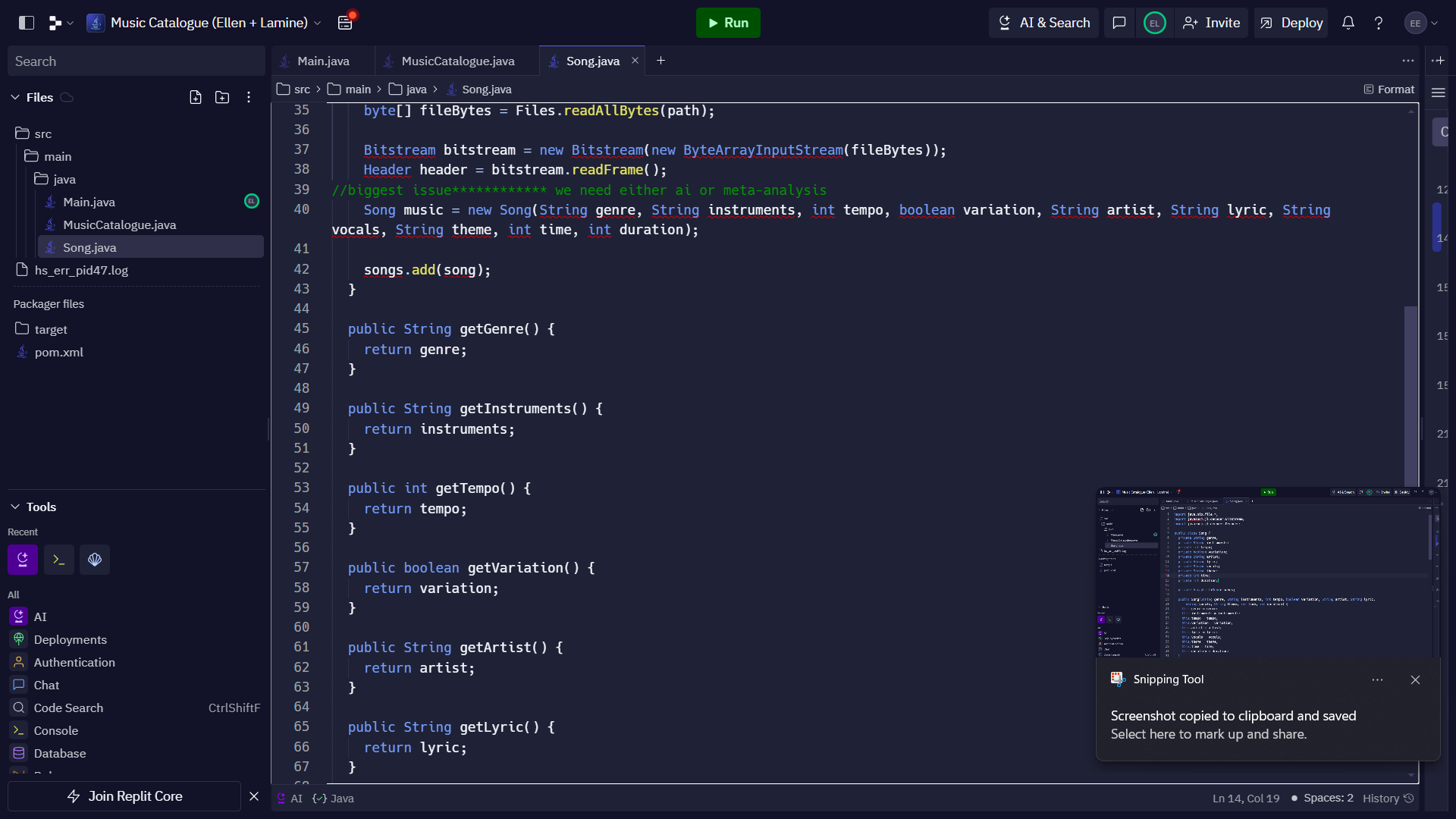
Task: Open the help question mark icon
Action: pyautogui.click(x=1379, y=23)
